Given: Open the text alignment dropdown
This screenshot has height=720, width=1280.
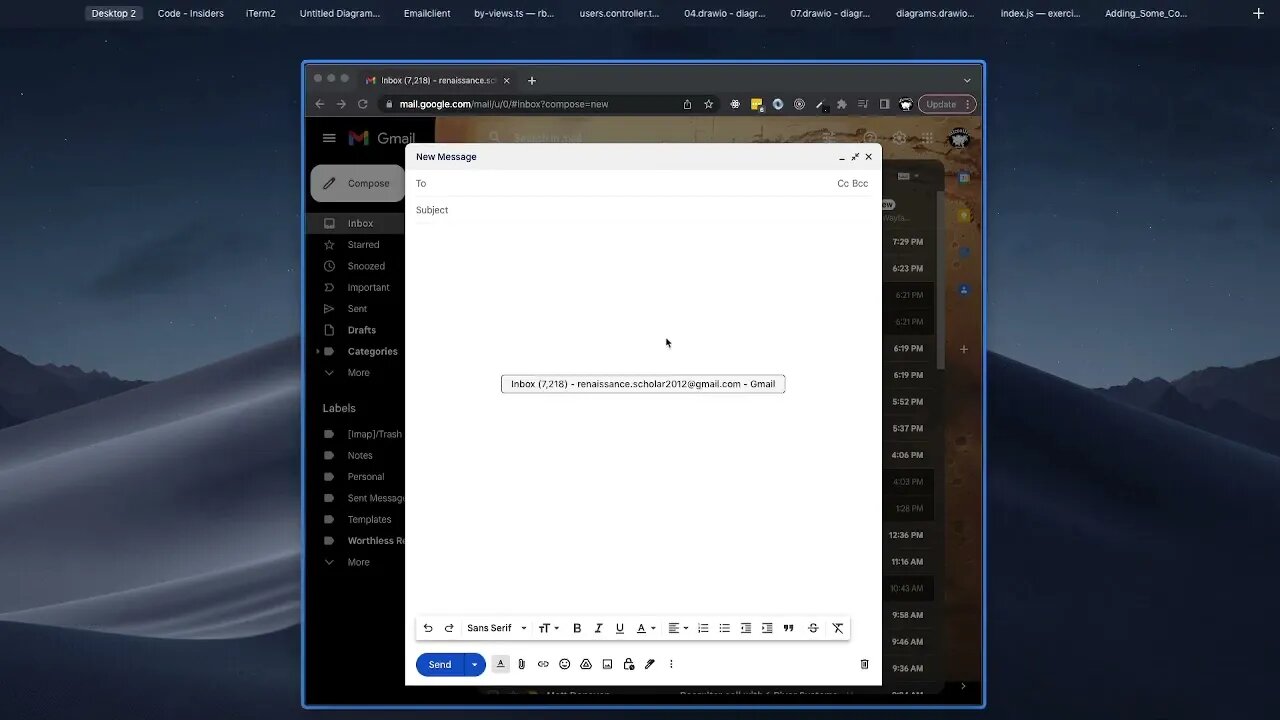Looking at the screenshot, I should click(x=678, y=628).
